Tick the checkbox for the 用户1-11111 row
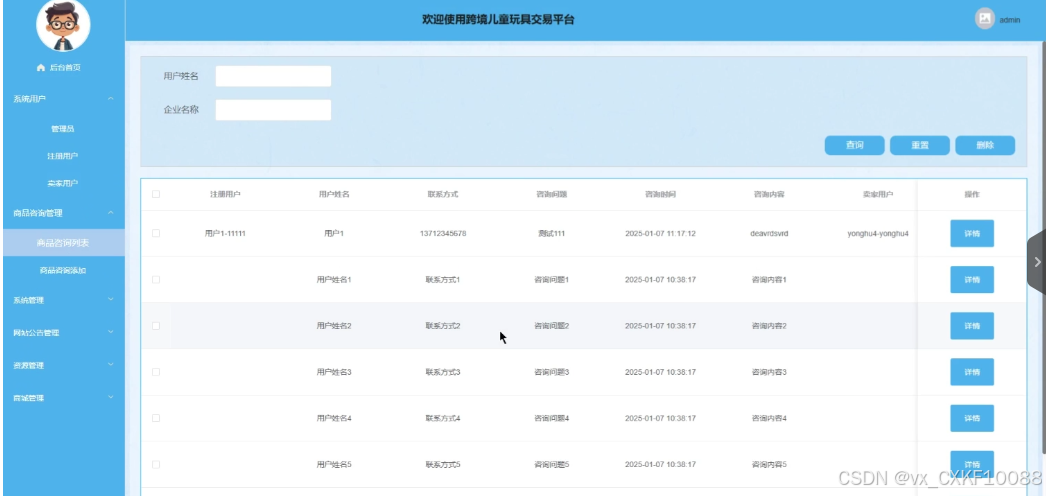Viewport: 1046px width, 496px height. click(156, 233)
